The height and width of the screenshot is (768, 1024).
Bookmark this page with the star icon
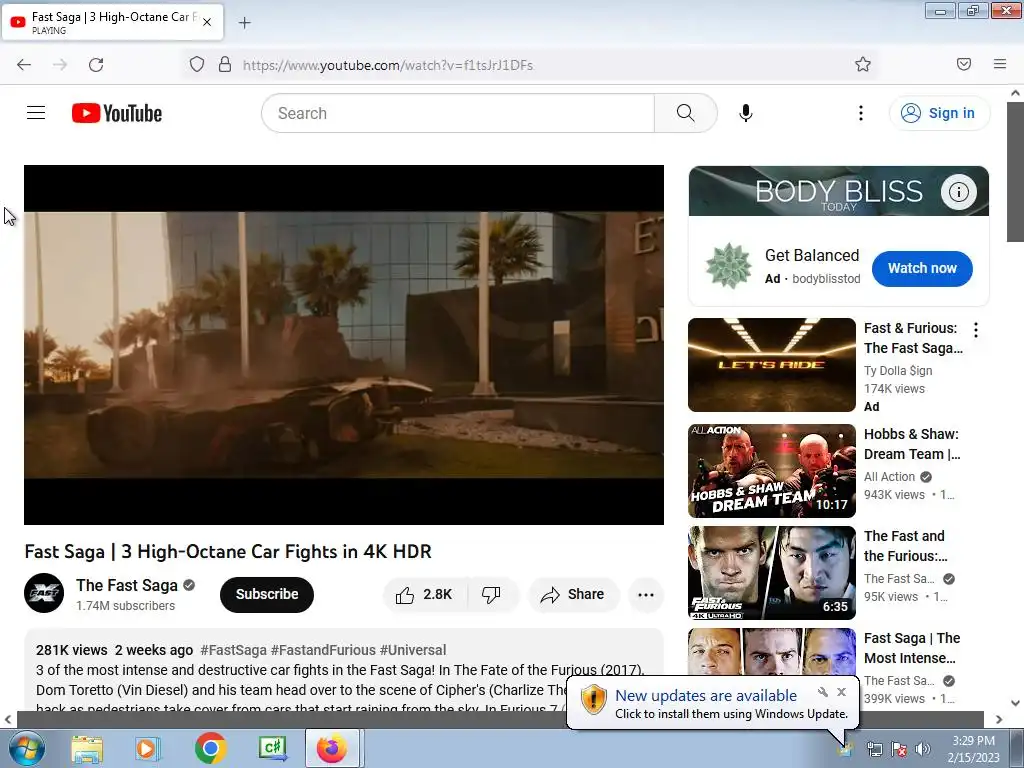[x=863, y=64]
